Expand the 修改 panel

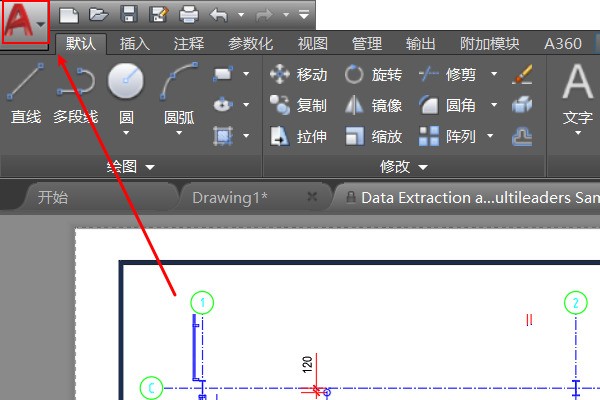(x=403, y=167)
